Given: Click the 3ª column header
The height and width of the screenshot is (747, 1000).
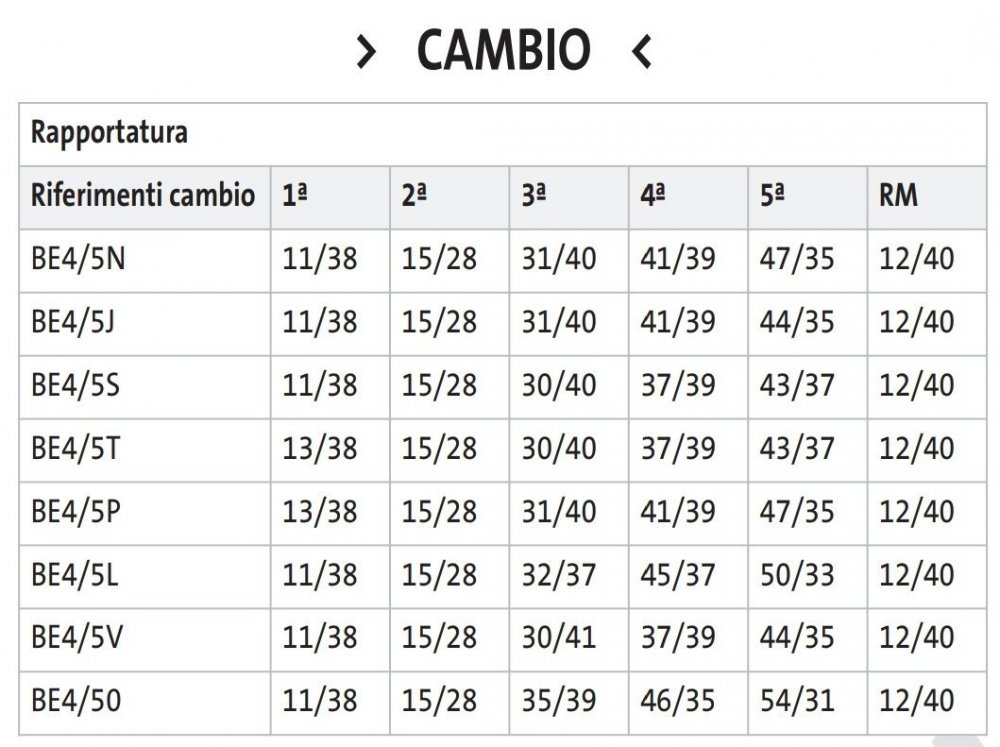Looking at the screenshot, I should click(533, 196).
